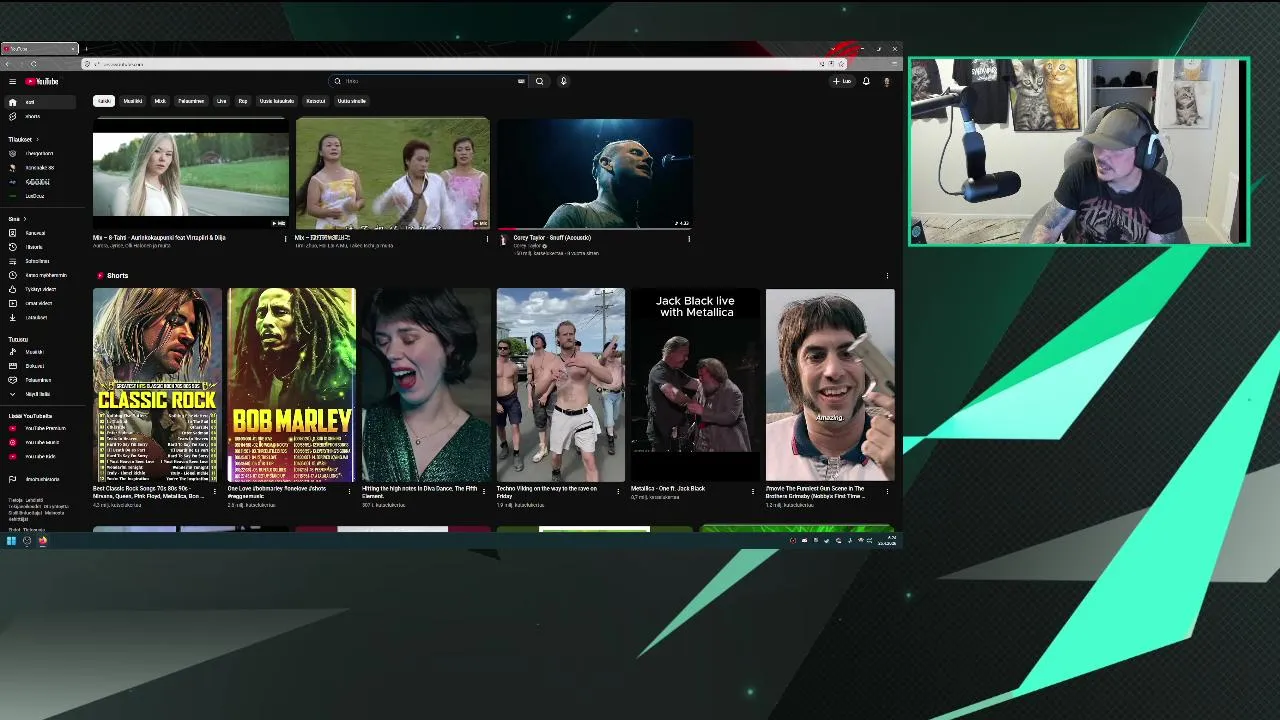Open the browser application menu
1280x720 pixels.
pos(895,64)
